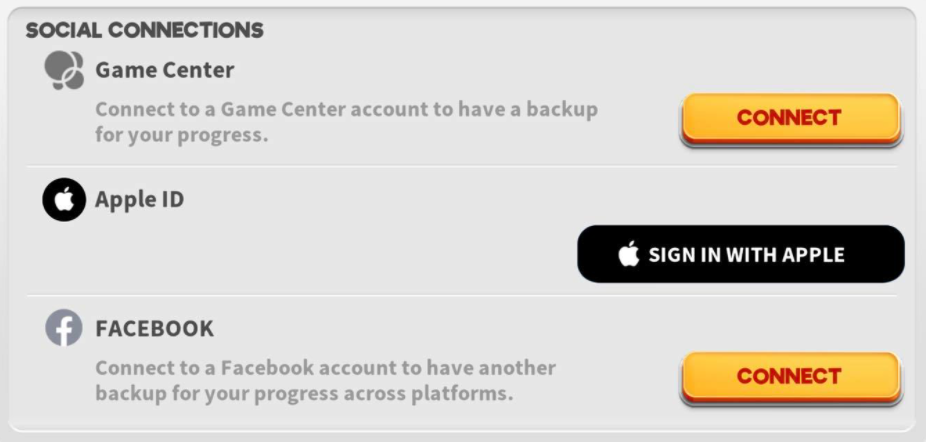The image size is (926, 442).
Task: Click the Social Connections section heading
Action: (x=145, y=30)
